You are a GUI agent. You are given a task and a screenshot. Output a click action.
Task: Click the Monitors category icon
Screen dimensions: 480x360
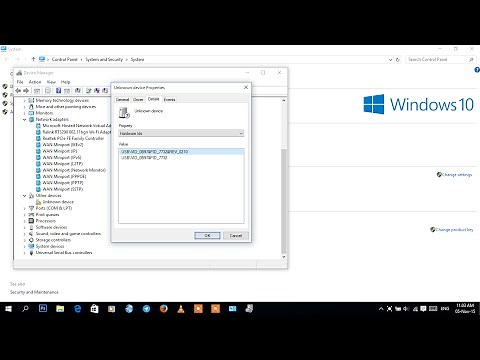click(31, 113)
